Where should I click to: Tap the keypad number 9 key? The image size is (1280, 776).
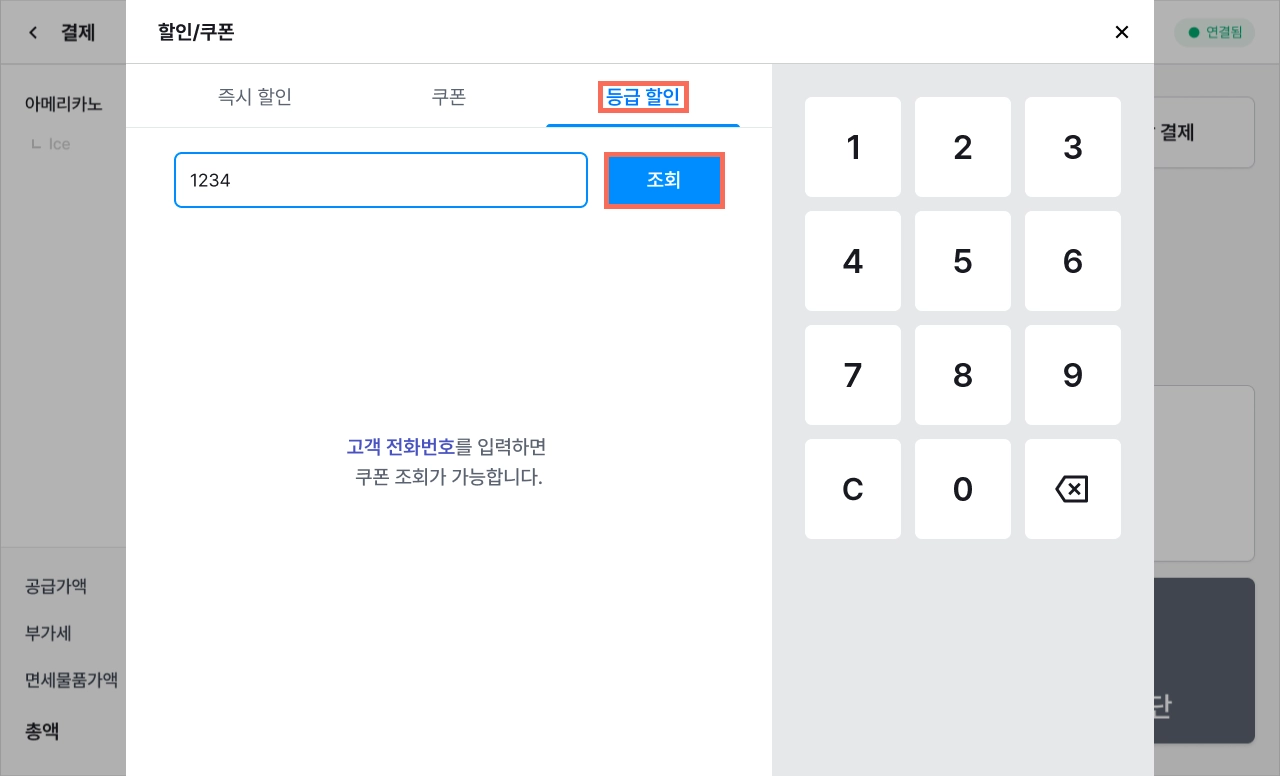coord(1073,375)
